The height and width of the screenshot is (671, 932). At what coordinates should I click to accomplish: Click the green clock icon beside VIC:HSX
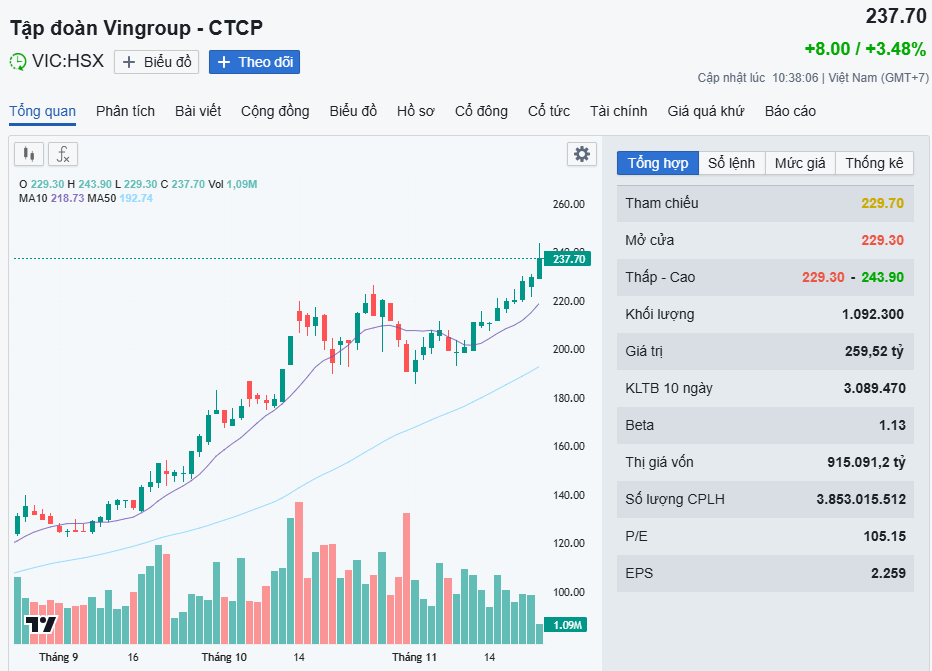pos(18,62)
